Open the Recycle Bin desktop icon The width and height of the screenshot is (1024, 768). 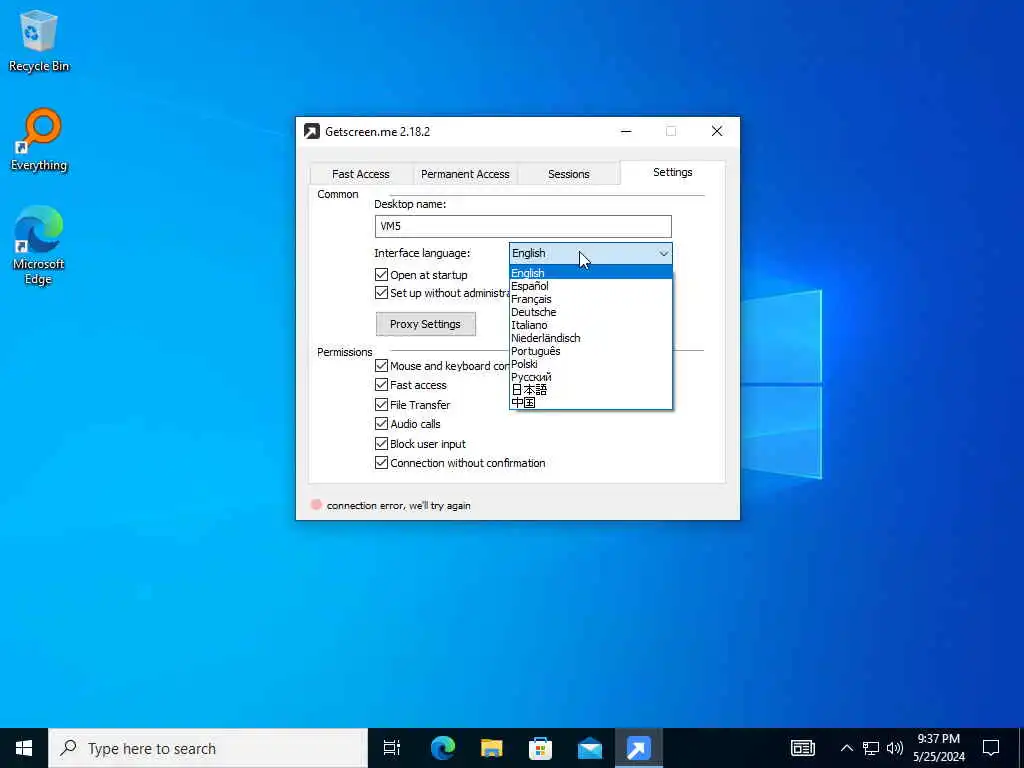coord(39,40)
